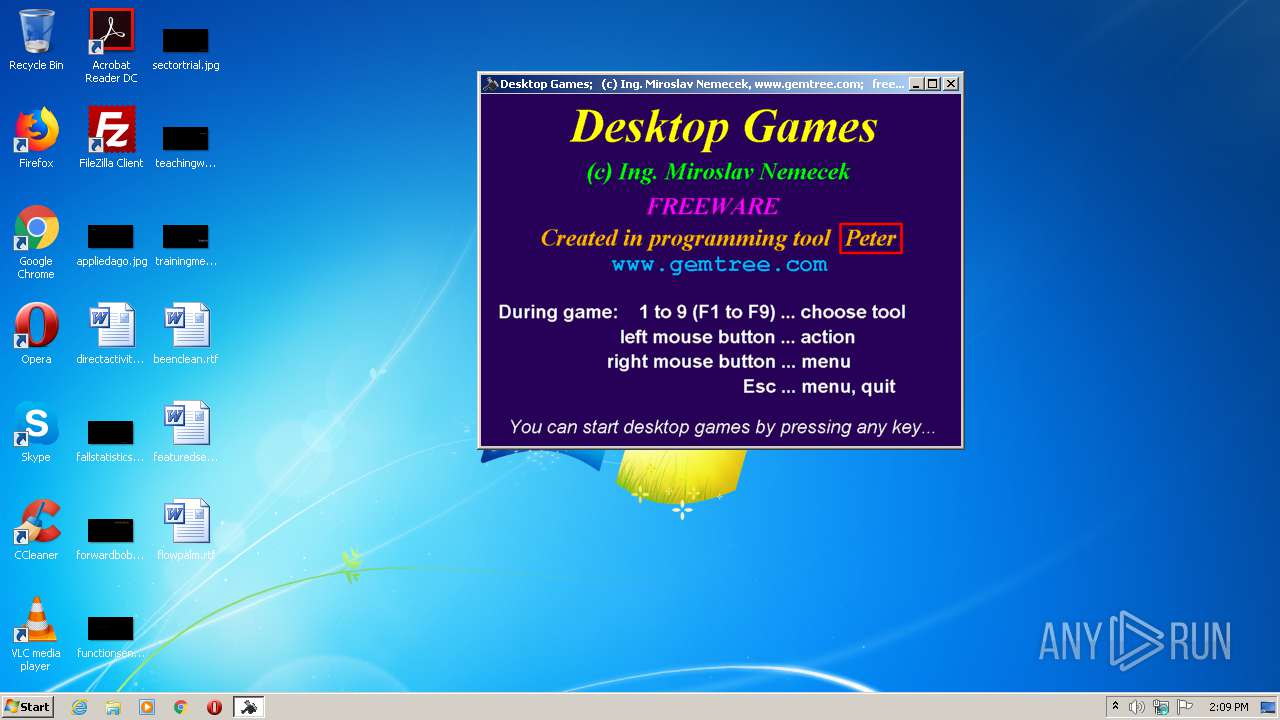
Task: Select the sectortrial.jpg file
Action: (x=186, y=48)
